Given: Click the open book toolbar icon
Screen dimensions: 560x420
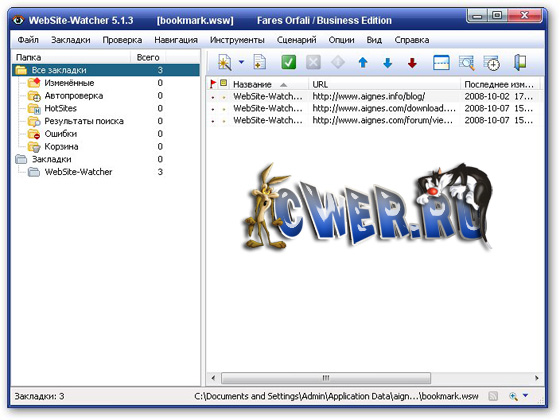Looking at the screenshot, I should pyautogui.click(x=520, y=62).
